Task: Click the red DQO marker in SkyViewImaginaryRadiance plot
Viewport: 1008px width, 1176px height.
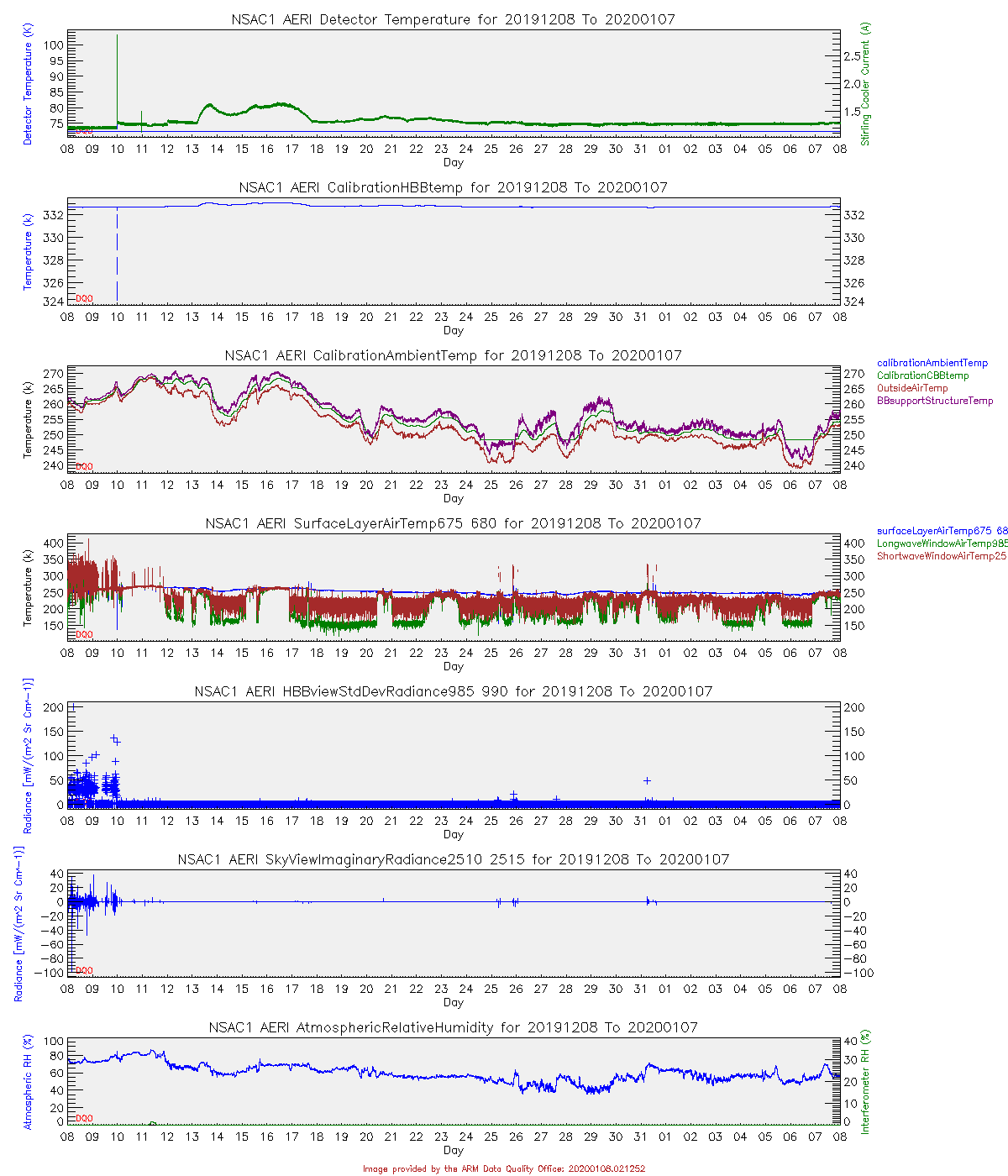Action: [84, 970]
